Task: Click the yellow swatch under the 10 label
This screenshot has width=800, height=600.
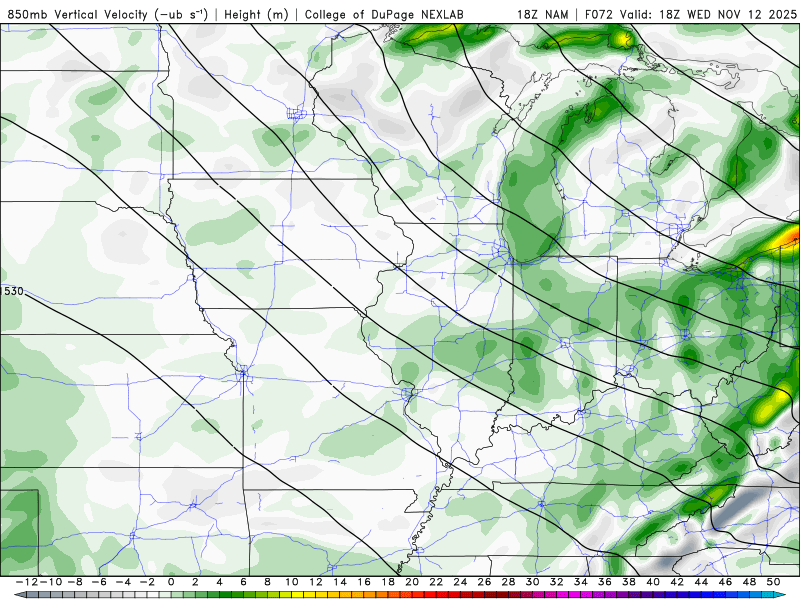Action: (x=297, y=594)
